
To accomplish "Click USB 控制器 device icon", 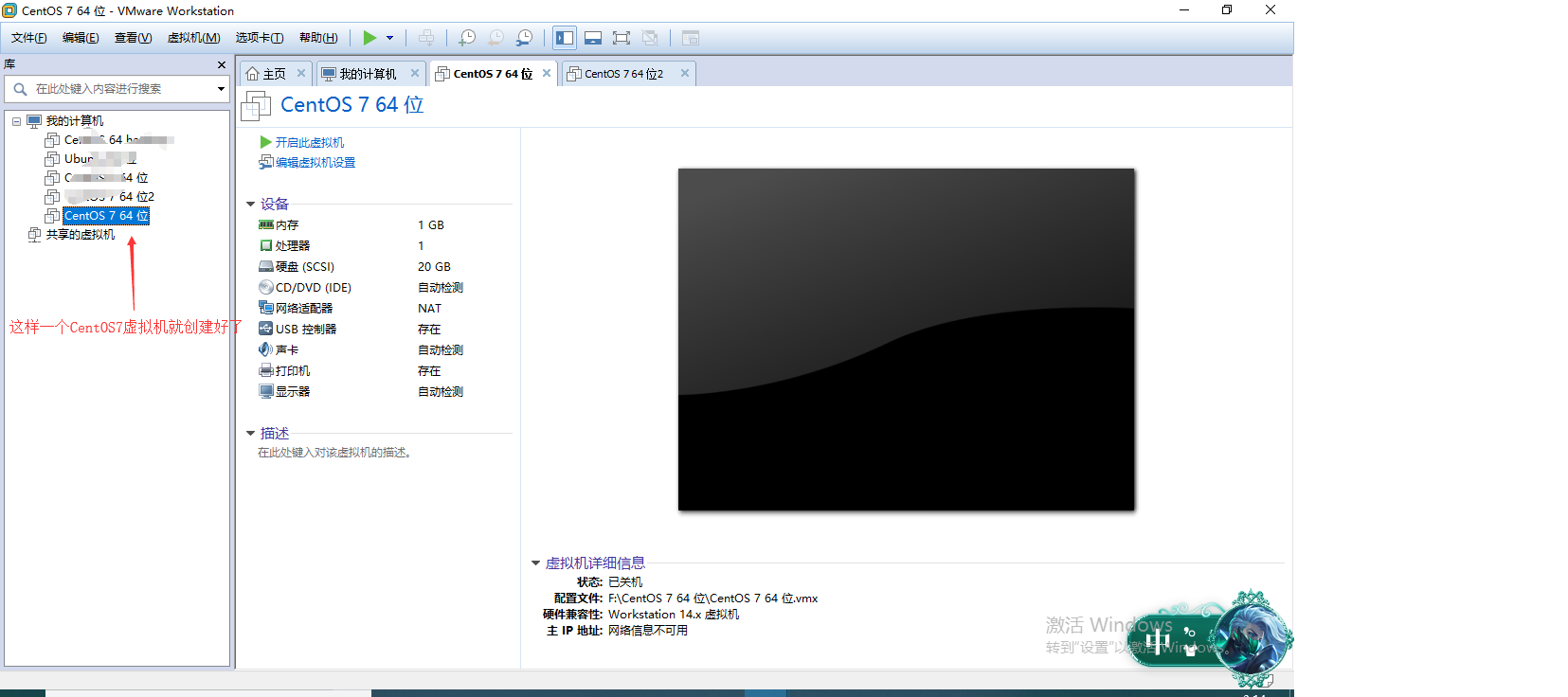I will point(266,330).
